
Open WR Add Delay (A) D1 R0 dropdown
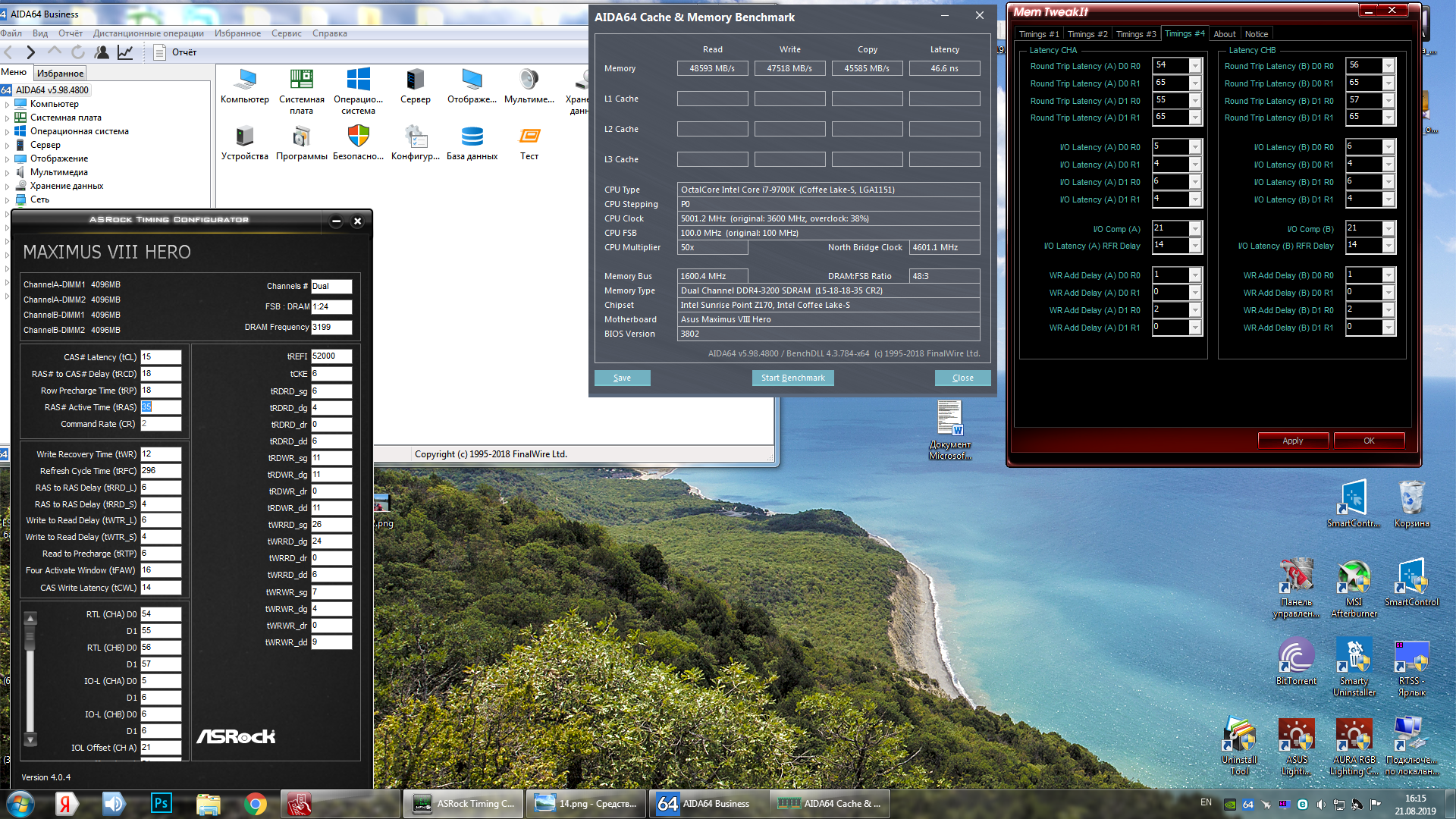click(1194, 310)
